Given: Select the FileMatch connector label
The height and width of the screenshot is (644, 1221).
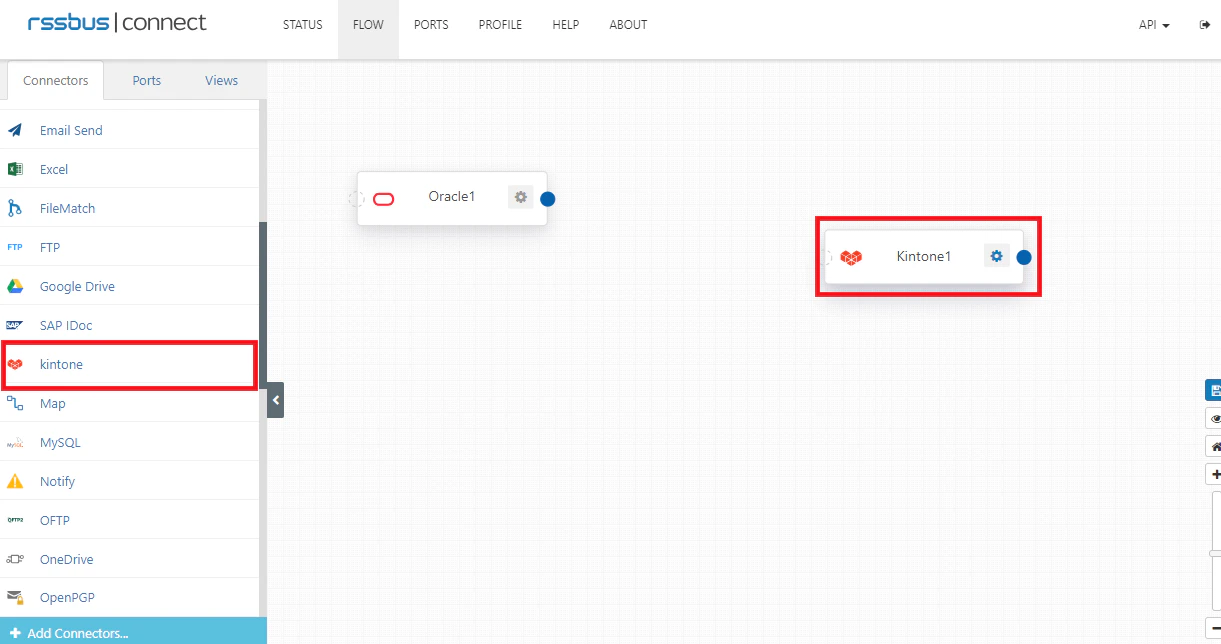Looking at the screenshot, I should click(x=68, y=208).
